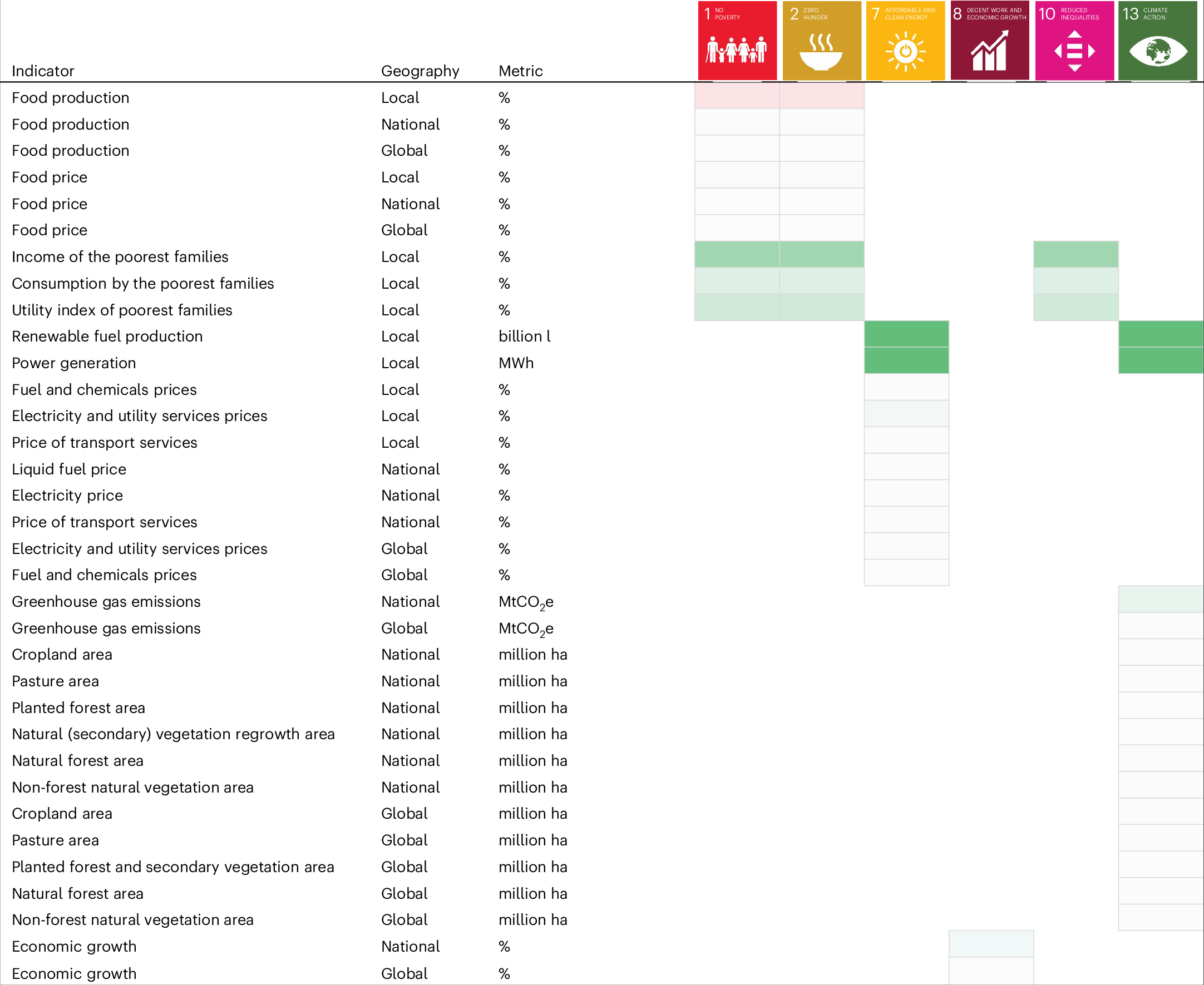This screenshot has height=985, width=1204.
Task: Click green Renewable fuel production cell under Clean Energy
Action: (x=906, y=334)
